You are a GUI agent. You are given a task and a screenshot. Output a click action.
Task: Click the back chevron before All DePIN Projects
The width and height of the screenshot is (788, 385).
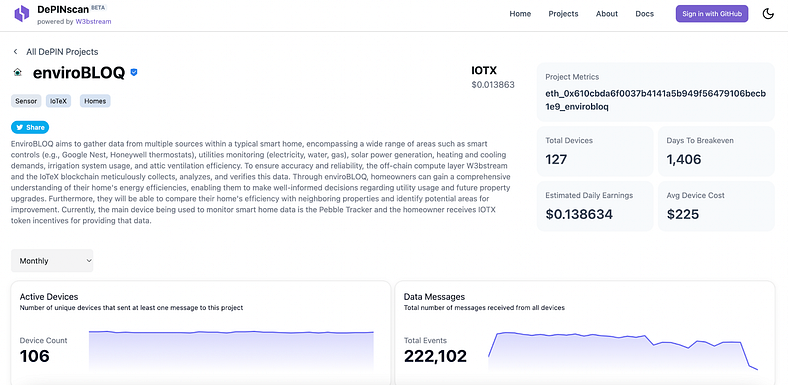[x=16, y=52]
